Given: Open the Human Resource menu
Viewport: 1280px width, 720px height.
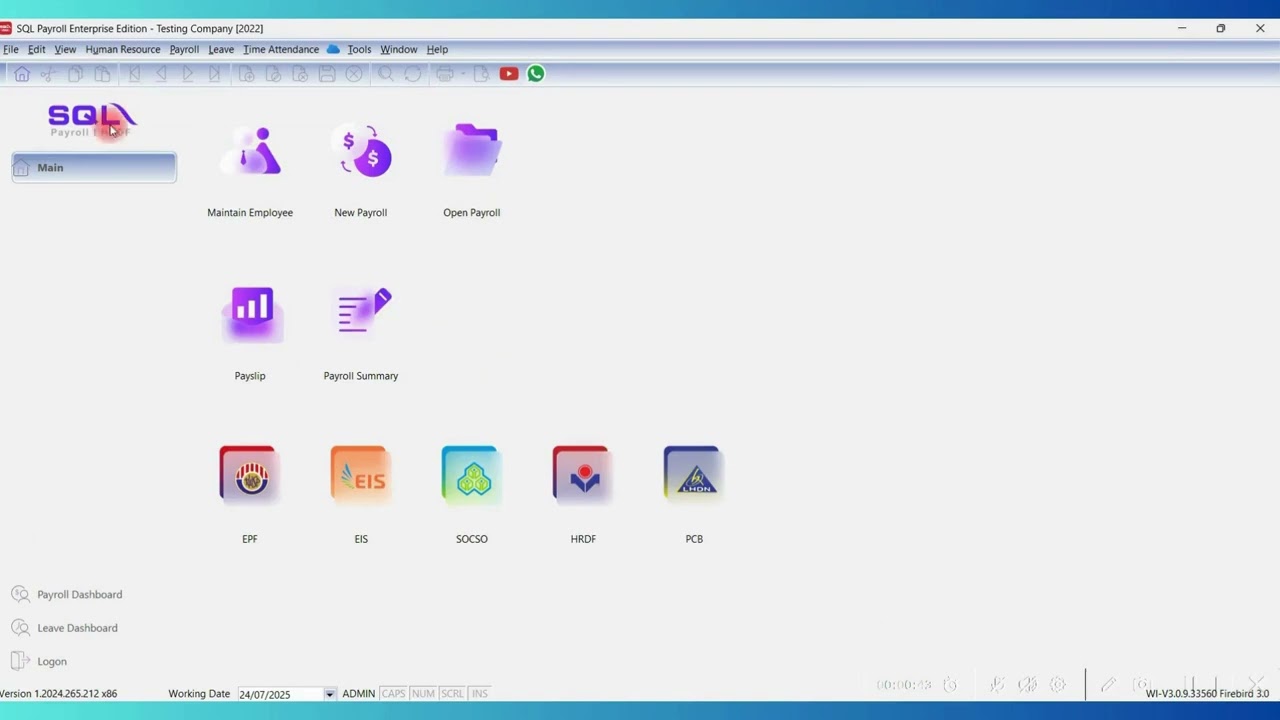Looking at the screenshot, I should pyautogui.click(x=123, y=49).
